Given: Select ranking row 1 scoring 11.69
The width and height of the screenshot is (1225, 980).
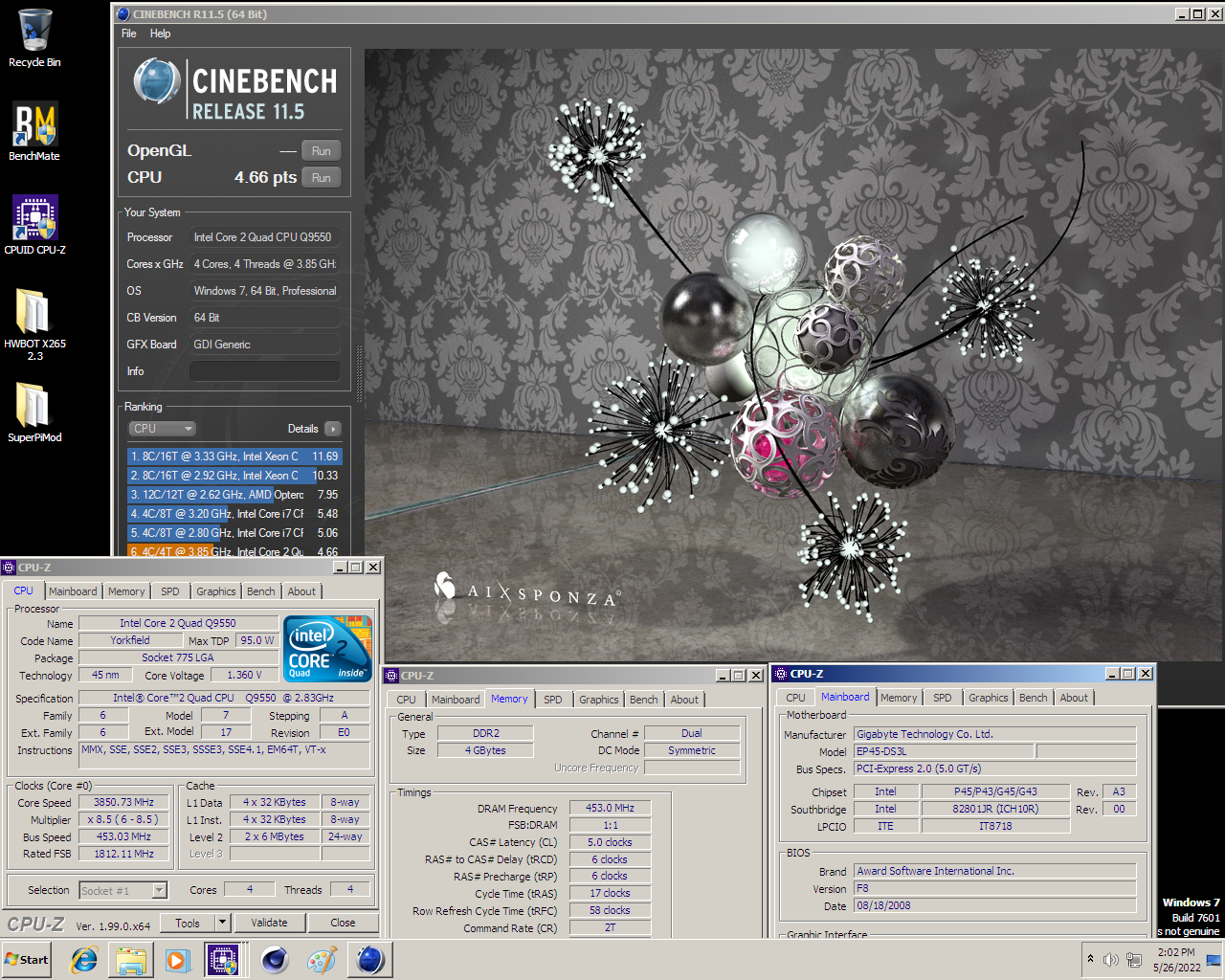Looking at the screenshot, I should pyautogui.click(x=234, y=457).
